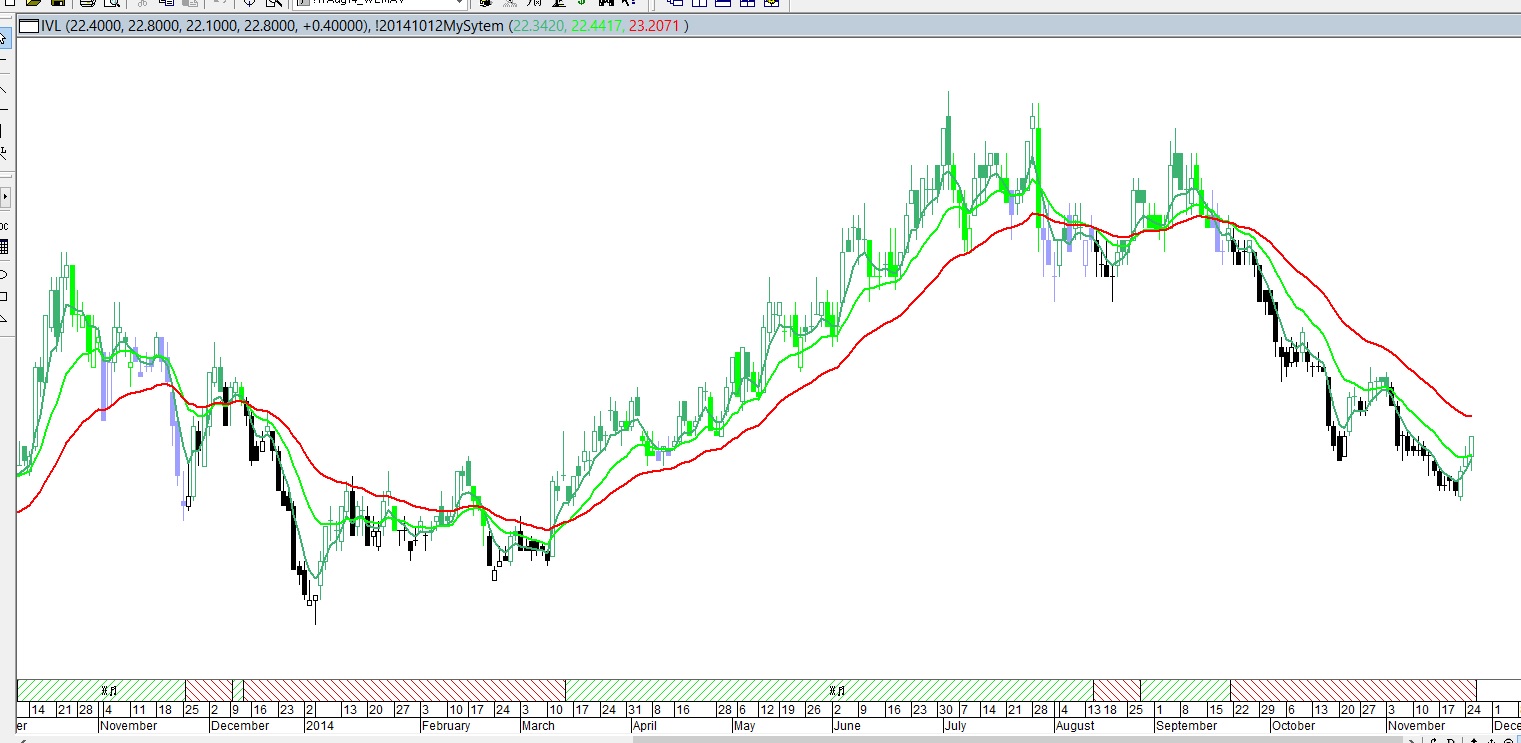Click the second expert symbol in the ribbon
Viewport: 1521px width, 743px height.
click(838, 690)
